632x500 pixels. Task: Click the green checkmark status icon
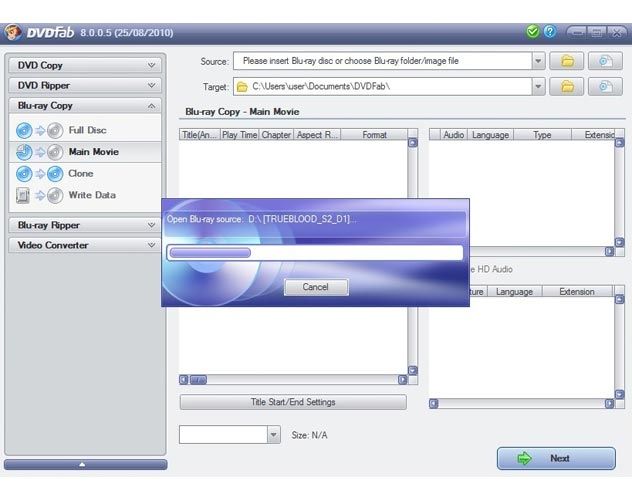point(532,31)
